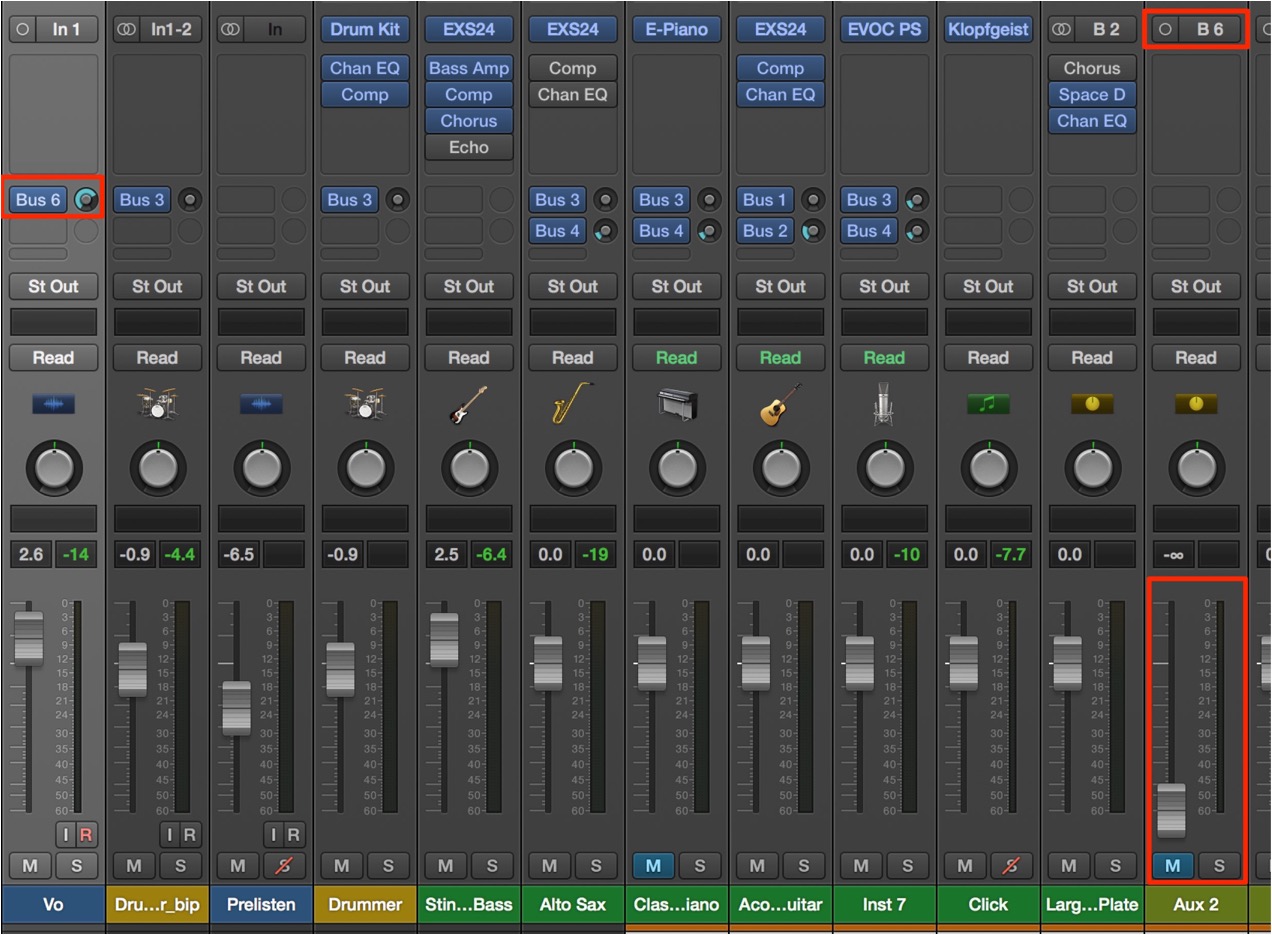Click the stereo format icon on In1-2 input
1272x935 pixels.
pos(126,29)
